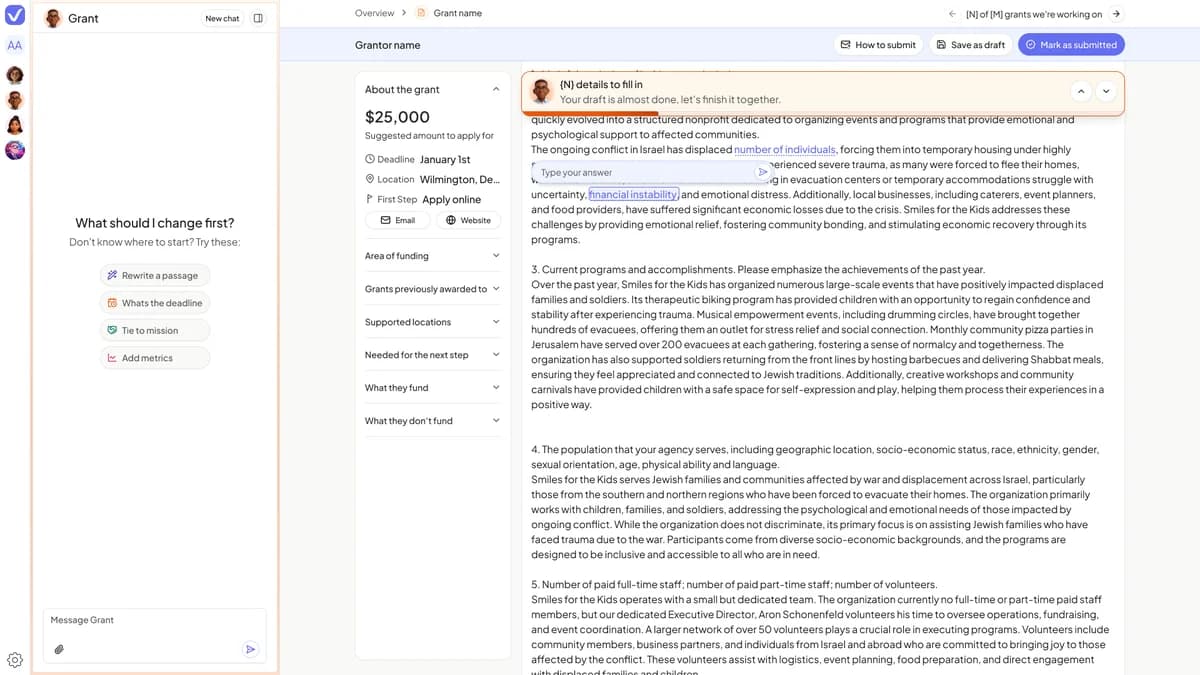
Task: Click the avatar in details banner
Action: coord(542,92)
